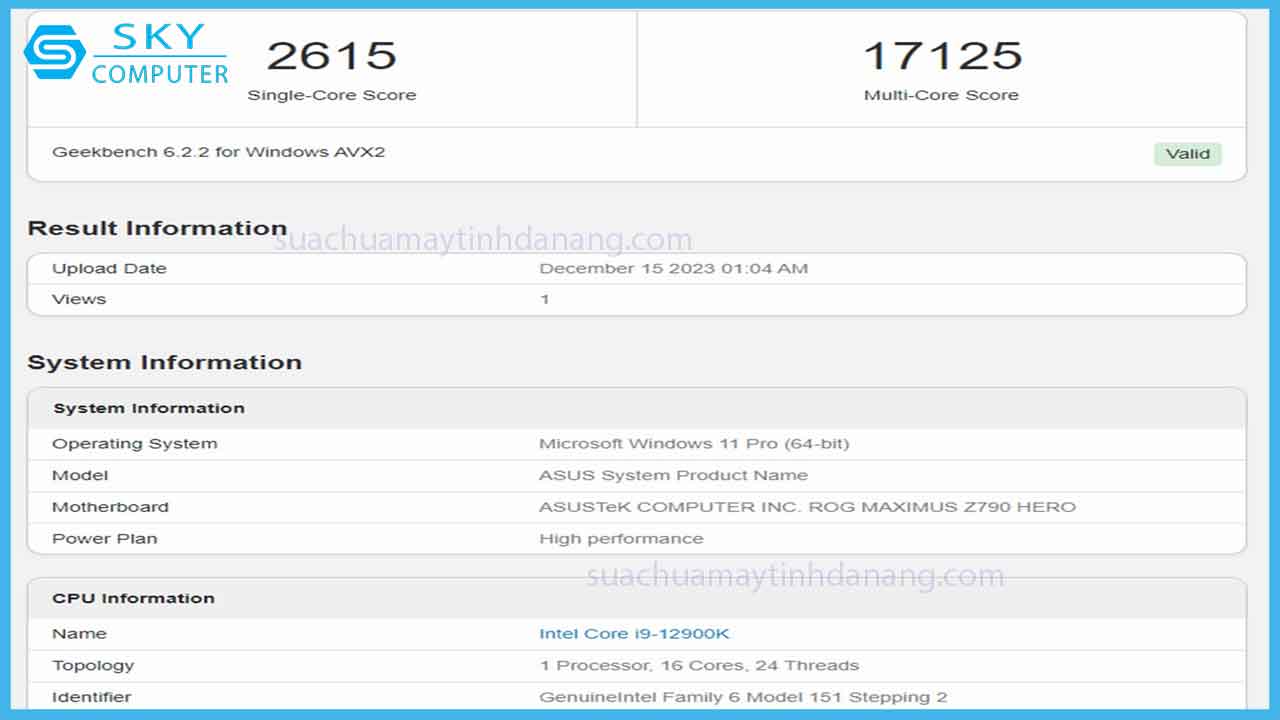1280x720 pixels.
Task: Click the Multi-Core Score value 17125
Action: tap(941, 56)
